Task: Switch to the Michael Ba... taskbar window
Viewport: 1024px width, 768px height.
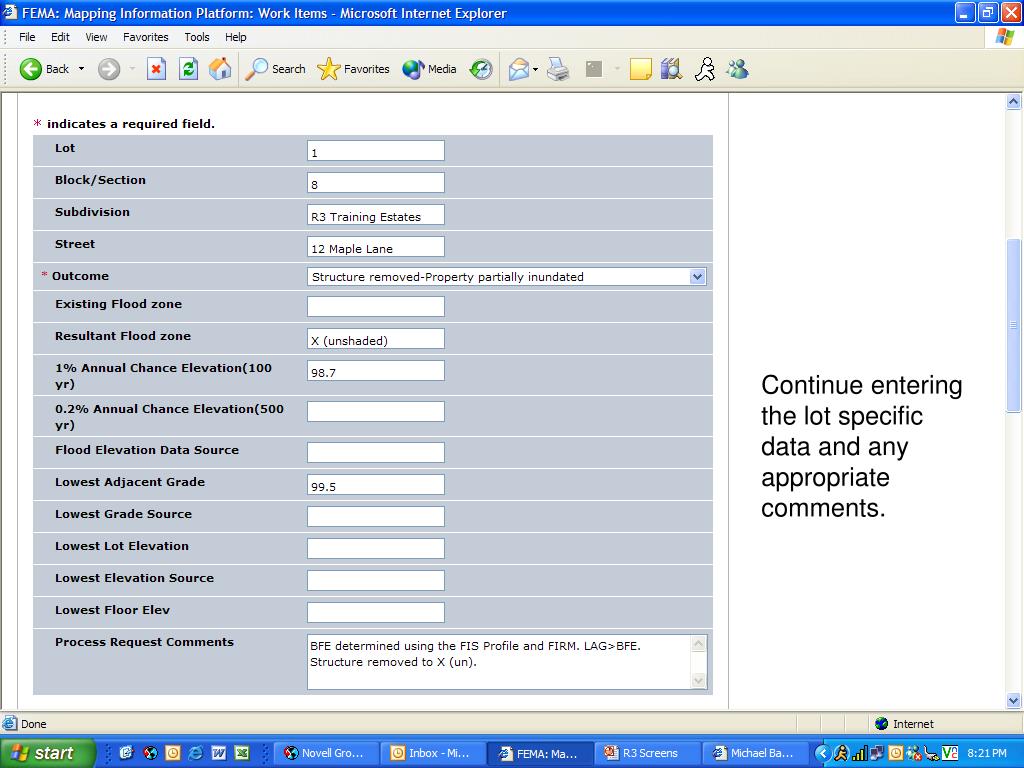Action: [x=754, y=753]
